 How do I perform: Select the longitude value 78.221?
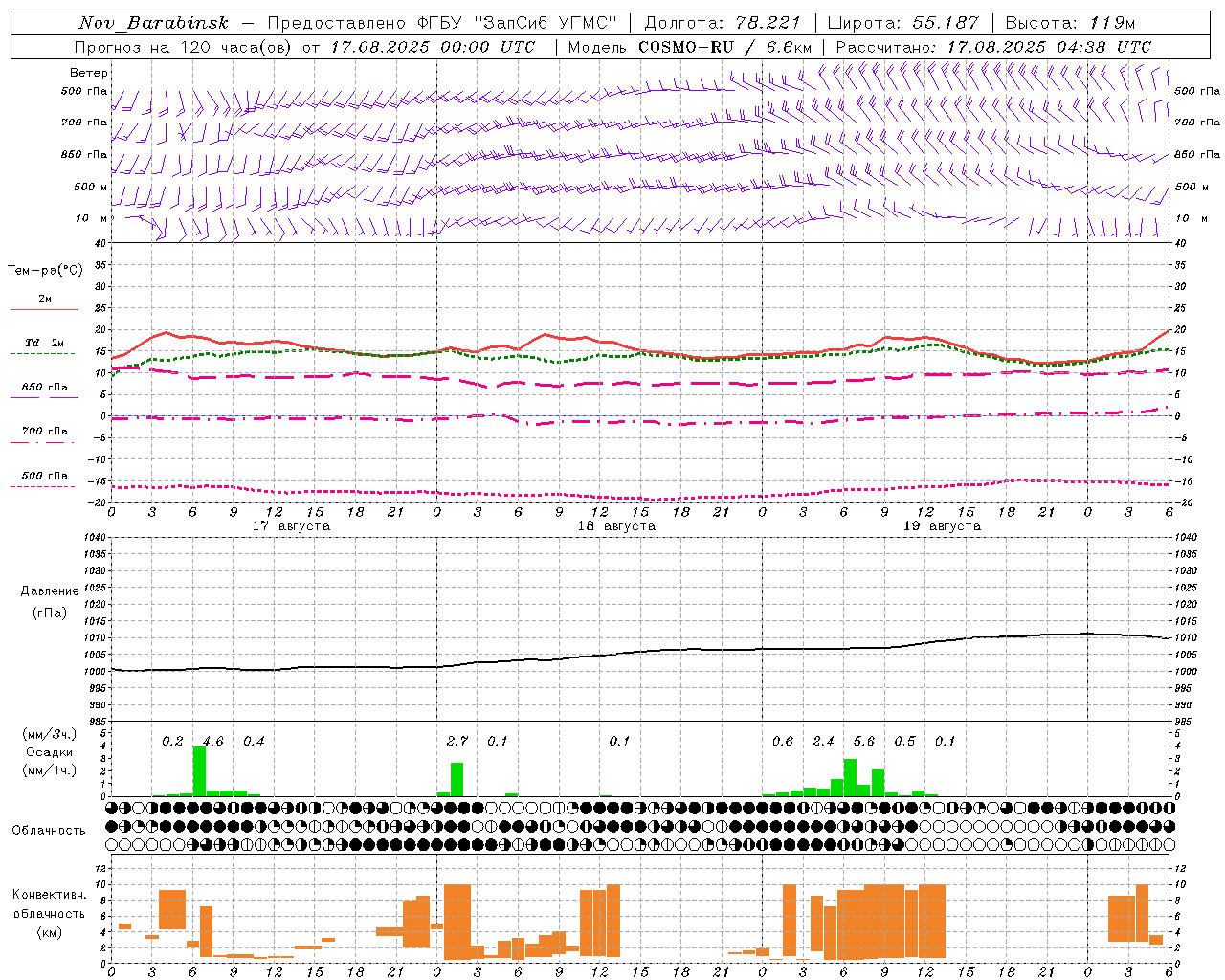click(x=768, y=23)
